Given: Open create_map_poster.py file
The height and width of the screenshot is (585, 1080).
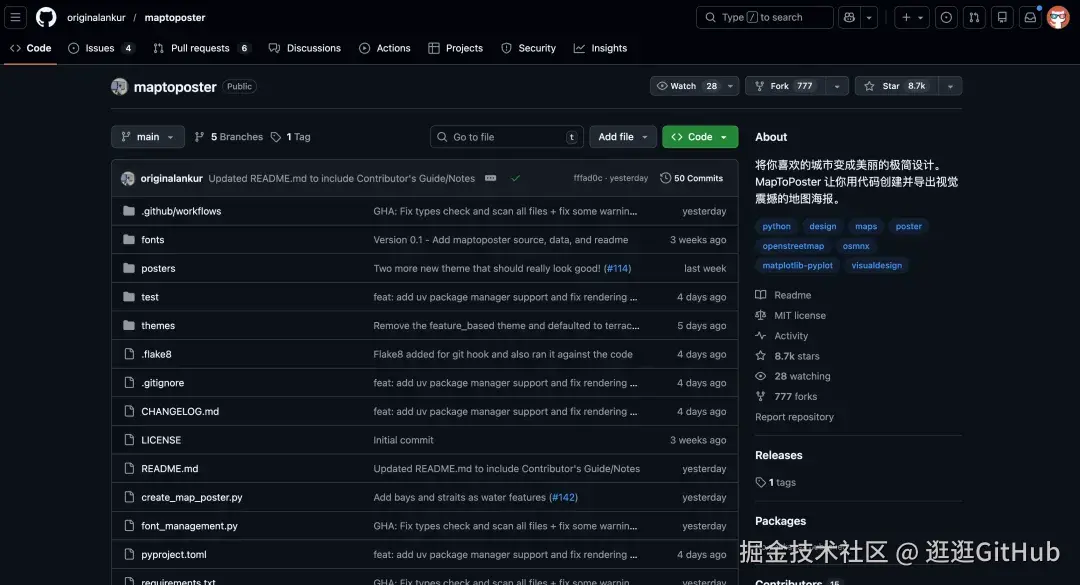Looking at the screenshot, I should (191, 497).
